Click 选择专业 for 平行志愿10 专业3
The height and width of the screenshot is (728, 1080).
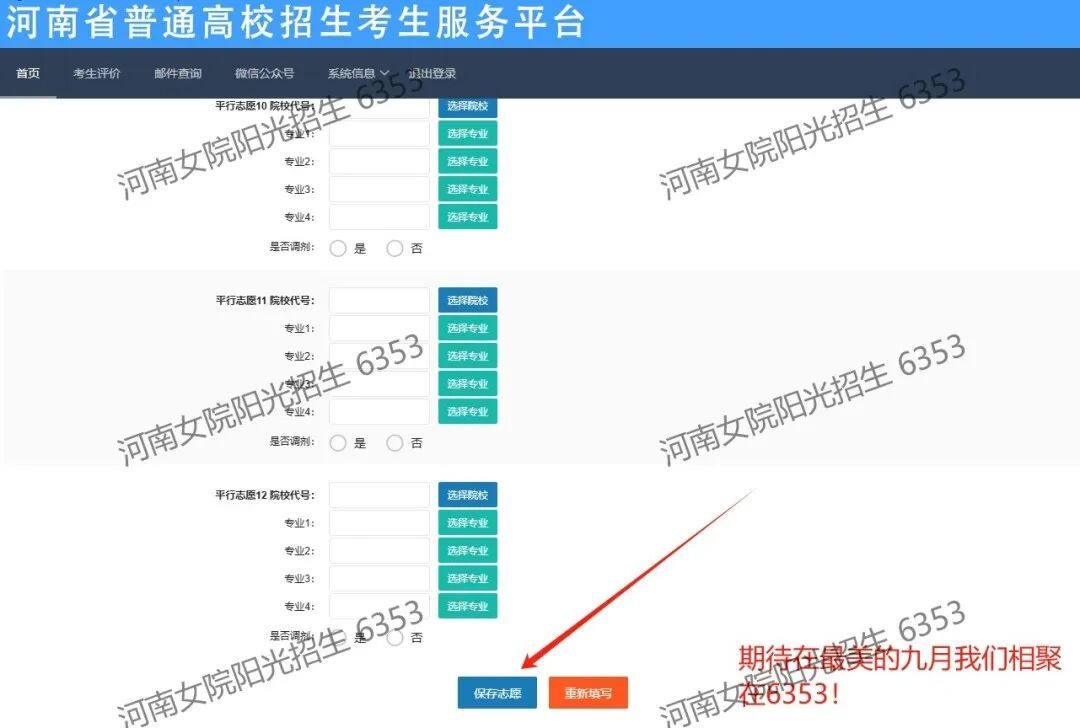click(x=467, y=189)
